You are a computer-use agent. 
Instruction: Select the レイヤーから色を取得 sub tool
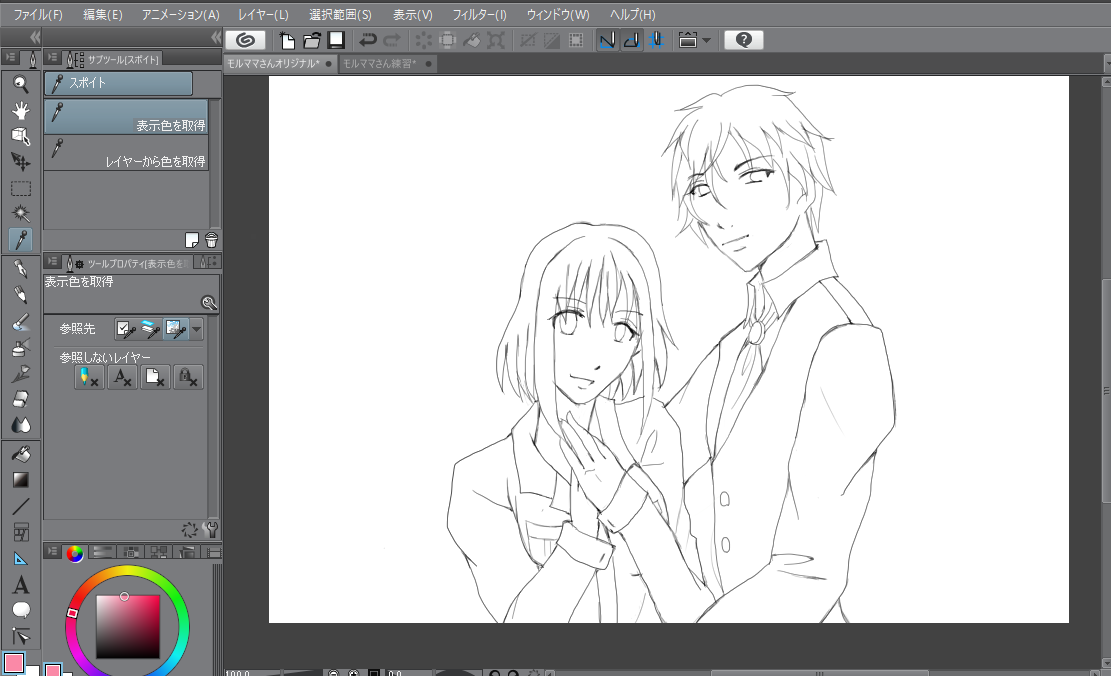pyautogui.click(x=126, y=153)
